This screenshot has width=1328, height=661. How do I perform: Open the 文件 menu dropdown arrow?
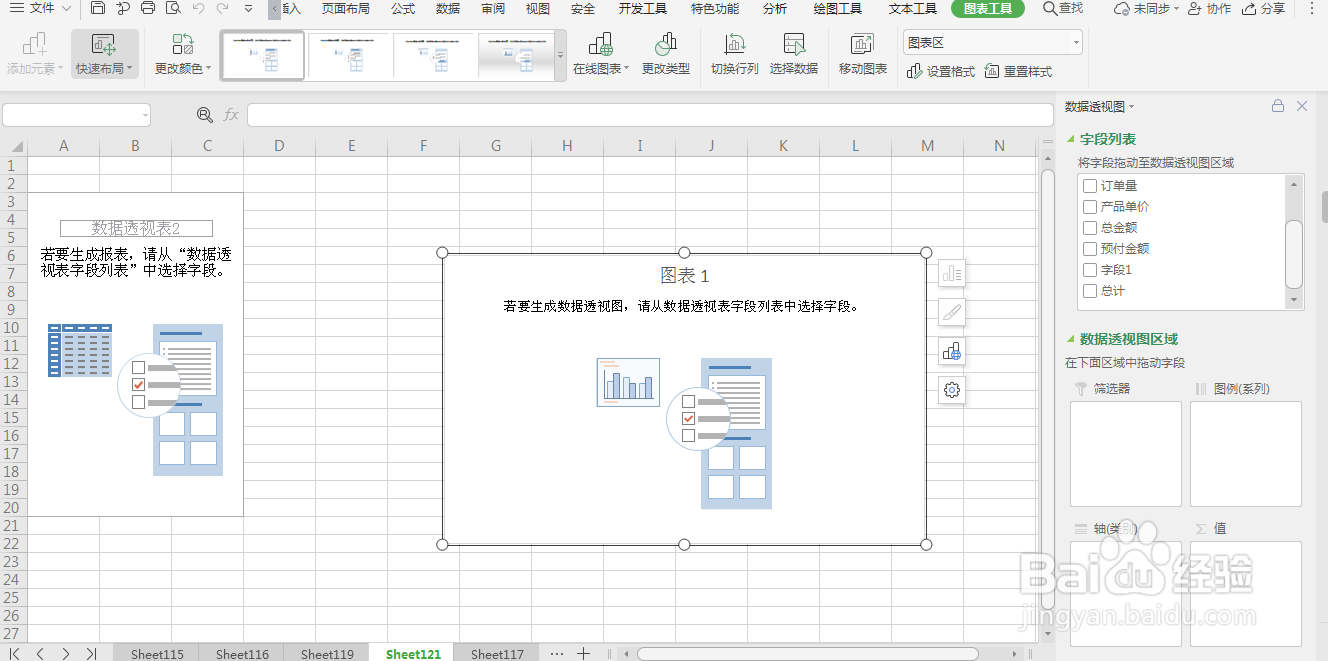tap(67, 9)
